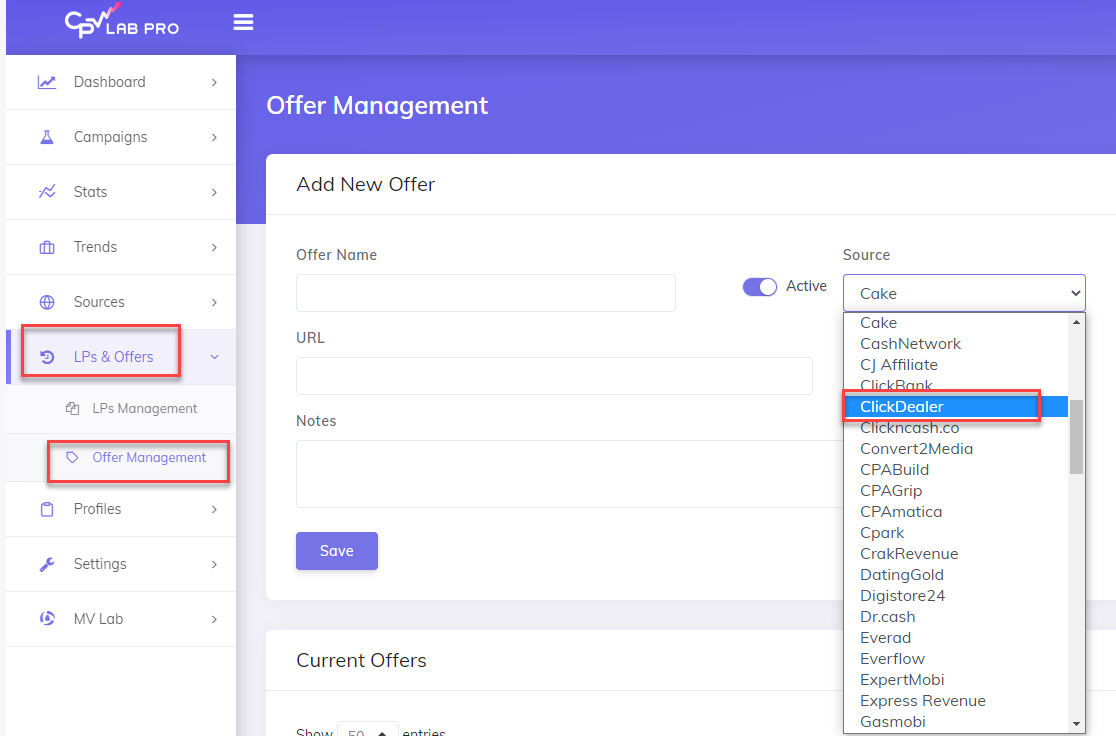This screenshot has height=736, width=1116.
Task: Select the Sources globe icon
Action: [x=47, y=302]
